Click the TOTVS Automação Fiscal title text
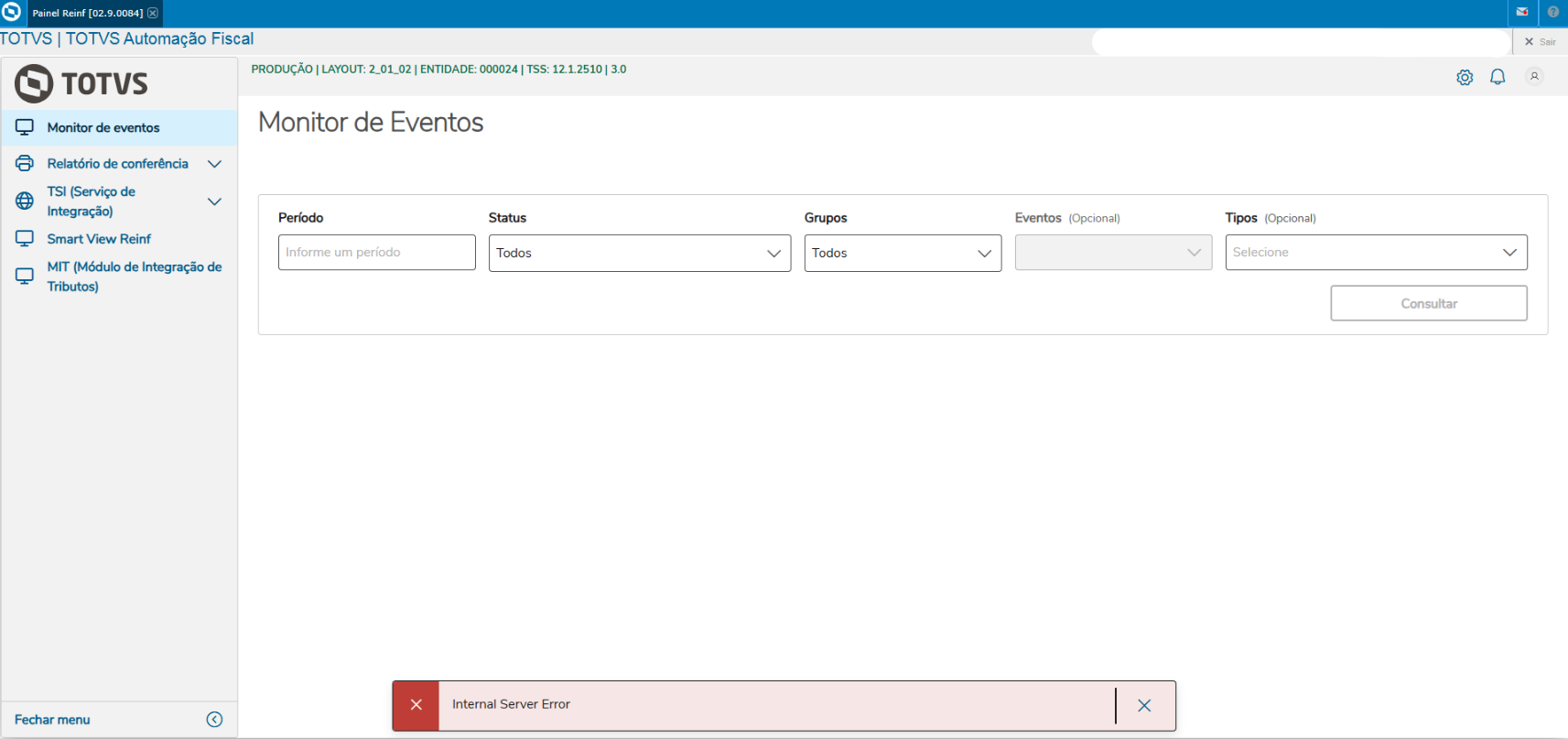The width and height of the screenshot is (1568, 739). (x=127, y=38)
